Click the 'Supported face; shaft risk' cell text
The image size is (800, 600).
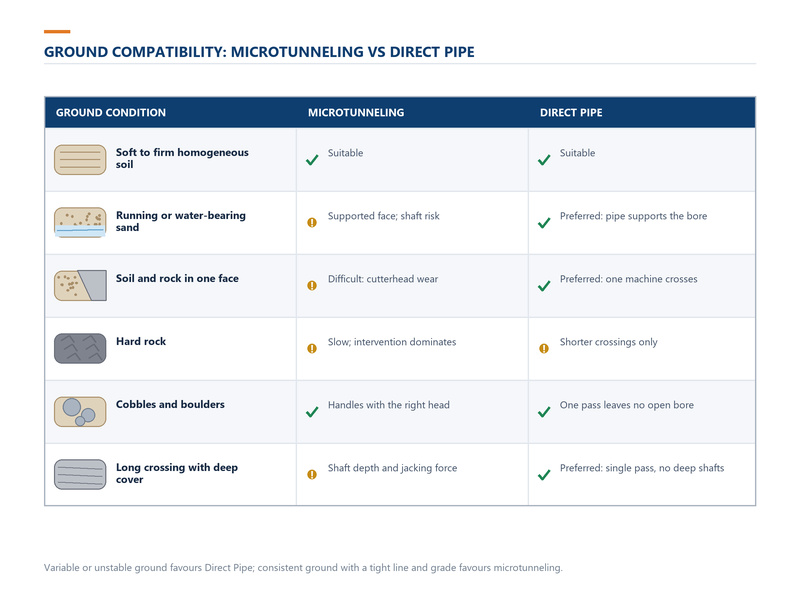click(384, 216)
